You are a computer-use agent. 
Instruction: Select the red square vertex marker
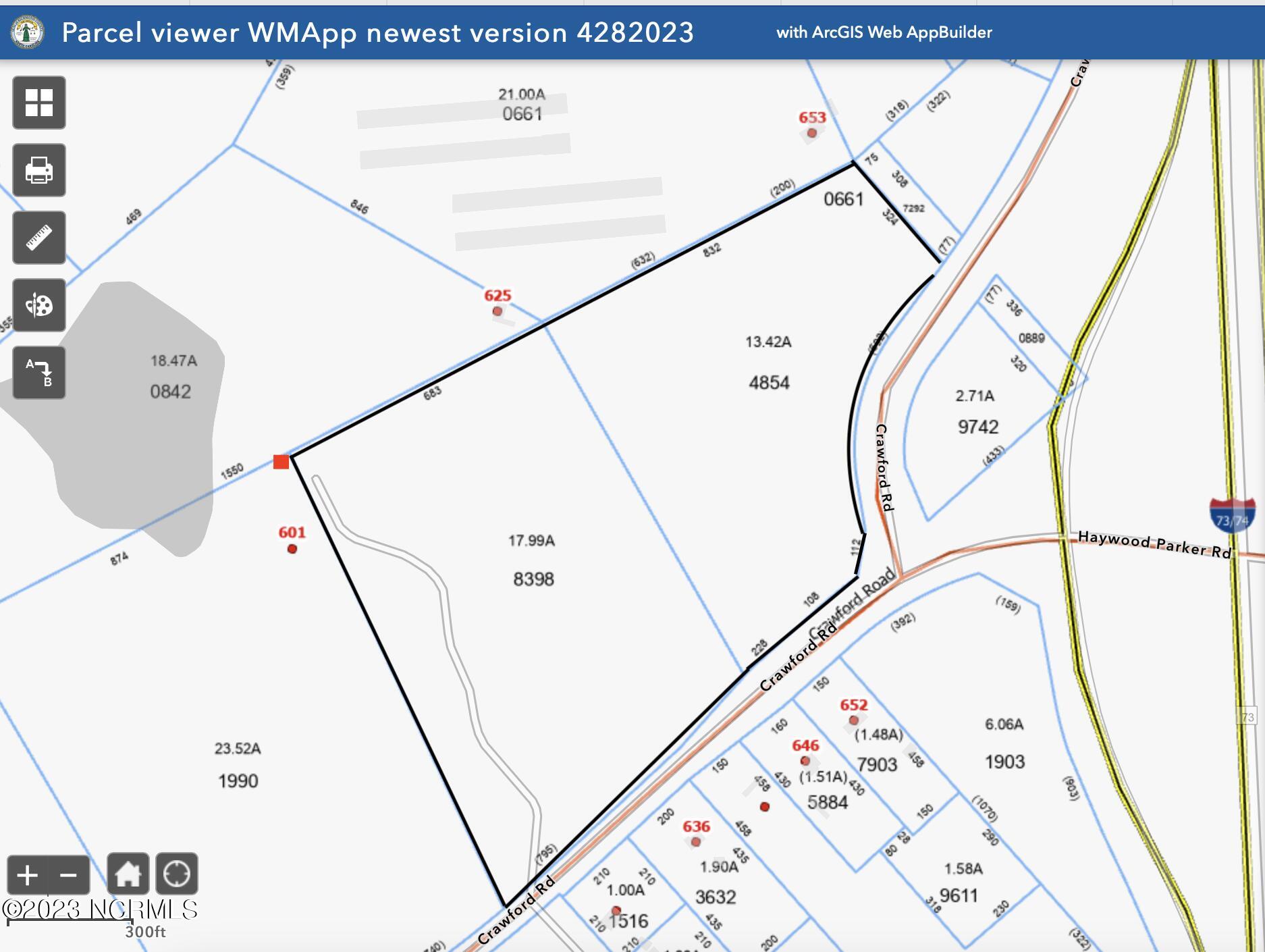point(281,462)
